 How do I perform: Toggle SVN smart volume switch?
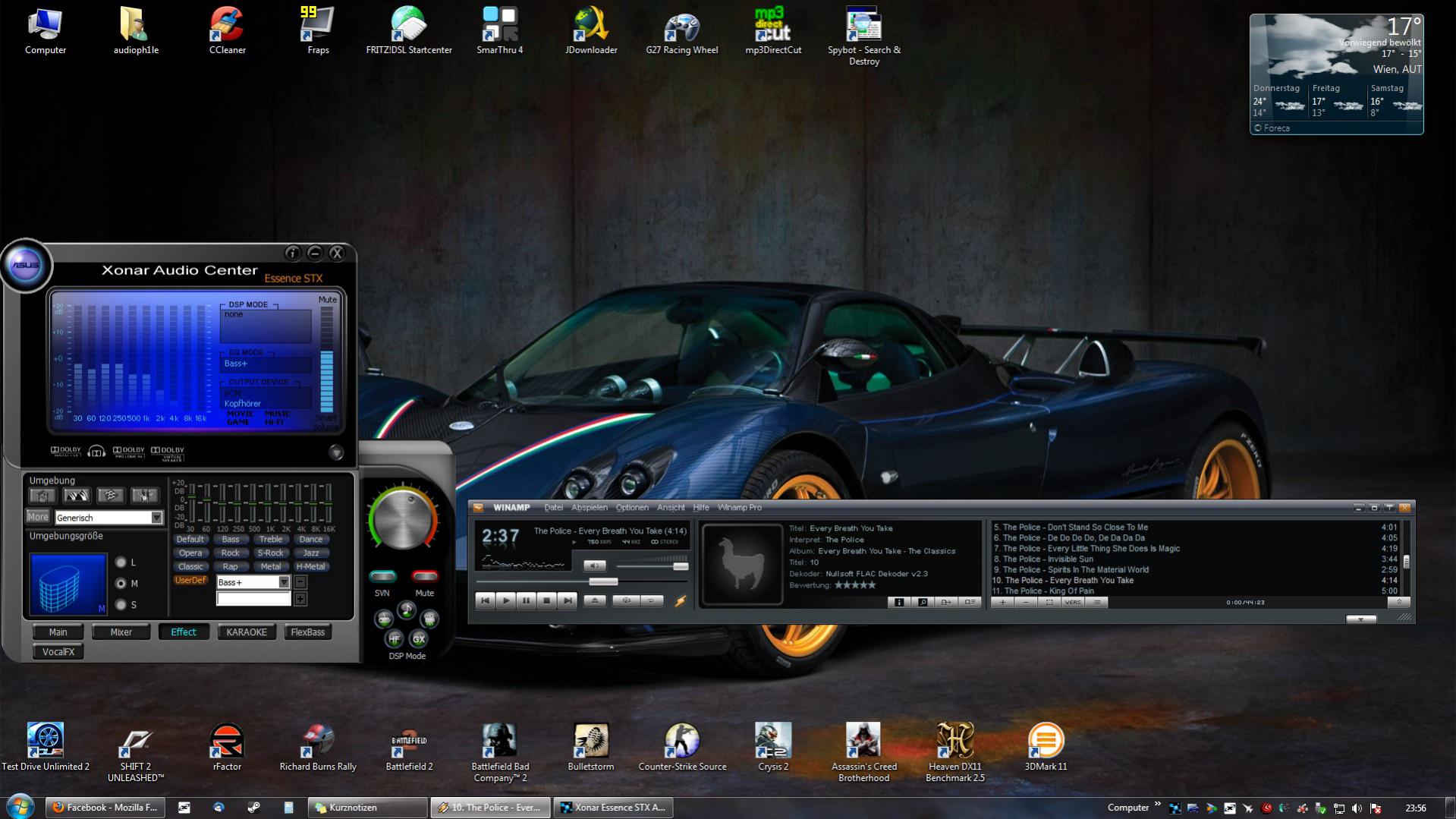[x=382, y=576]
